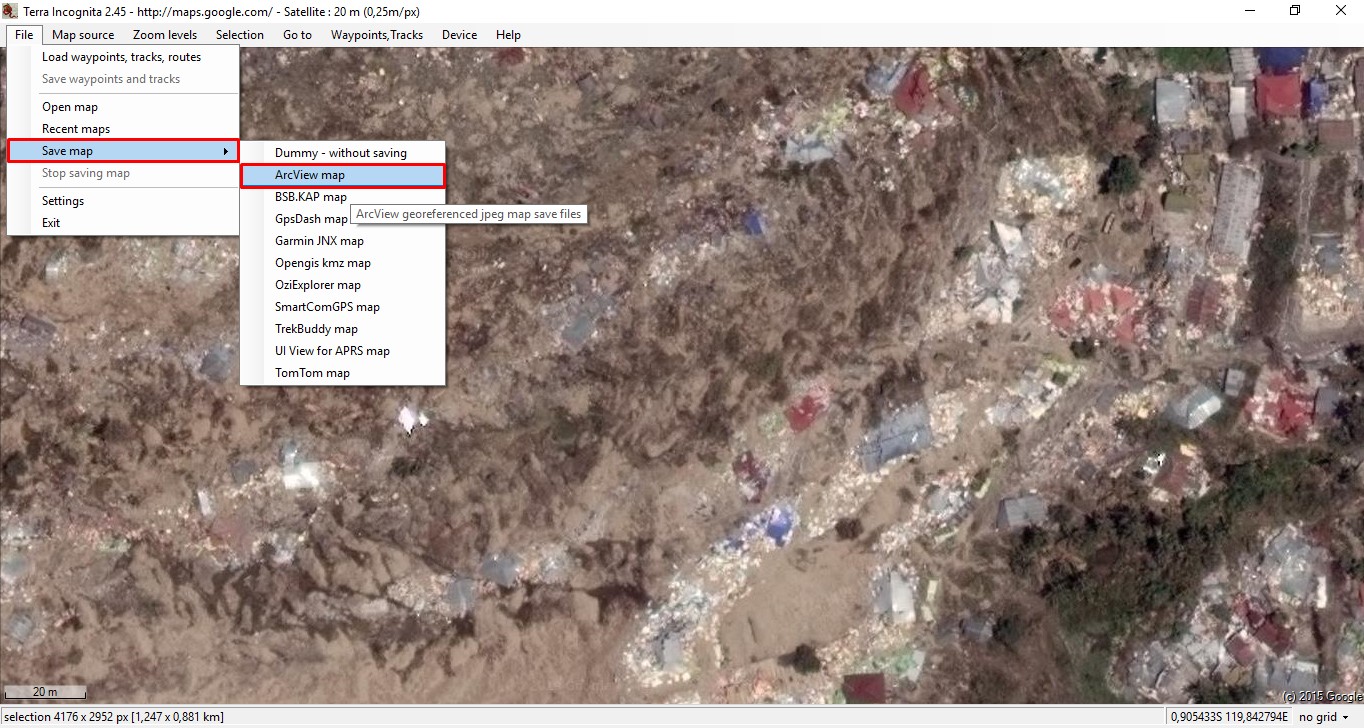Restore down the application window

click(1295, 11)
